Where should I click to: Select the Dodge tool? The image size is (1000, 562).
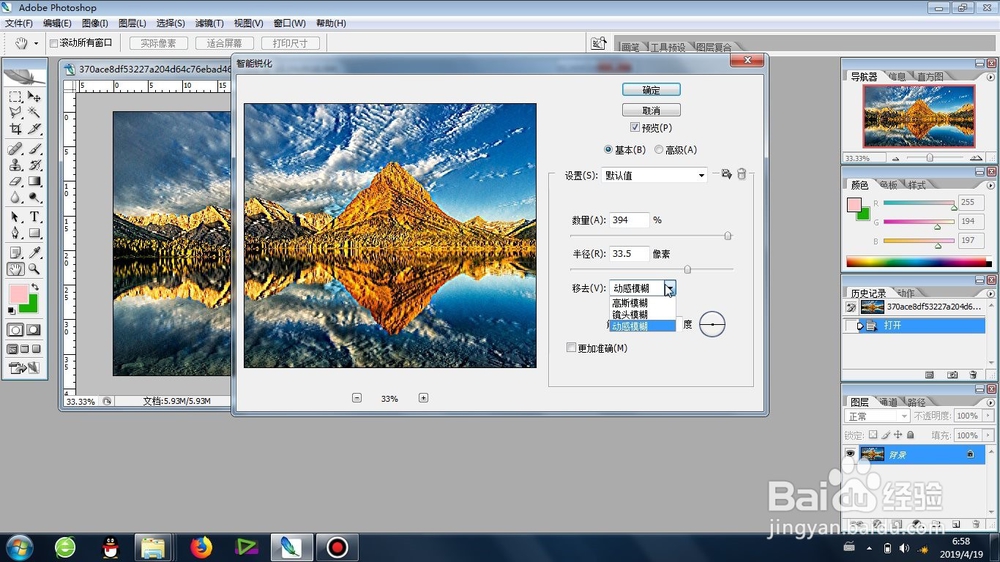pos(34,198)
